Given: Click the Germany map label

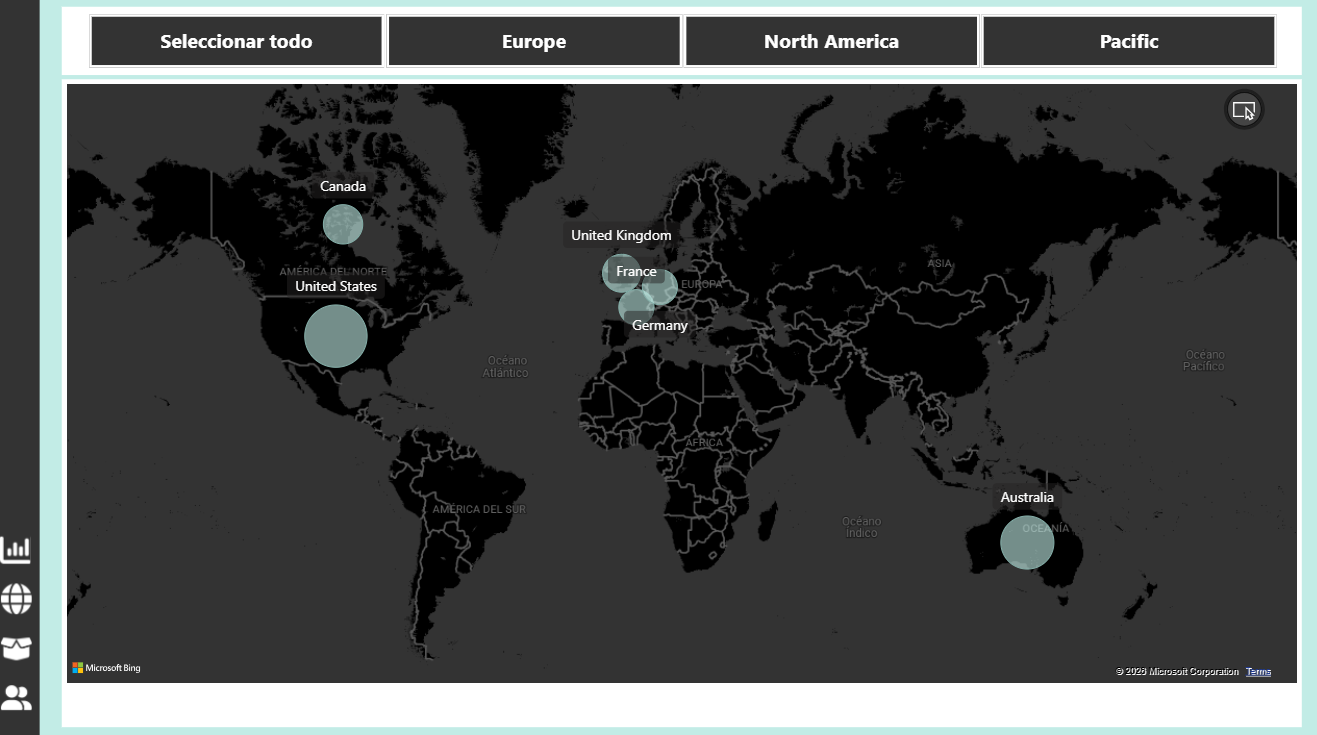Looking at the screenshot, I should click(x=660, y=325).
